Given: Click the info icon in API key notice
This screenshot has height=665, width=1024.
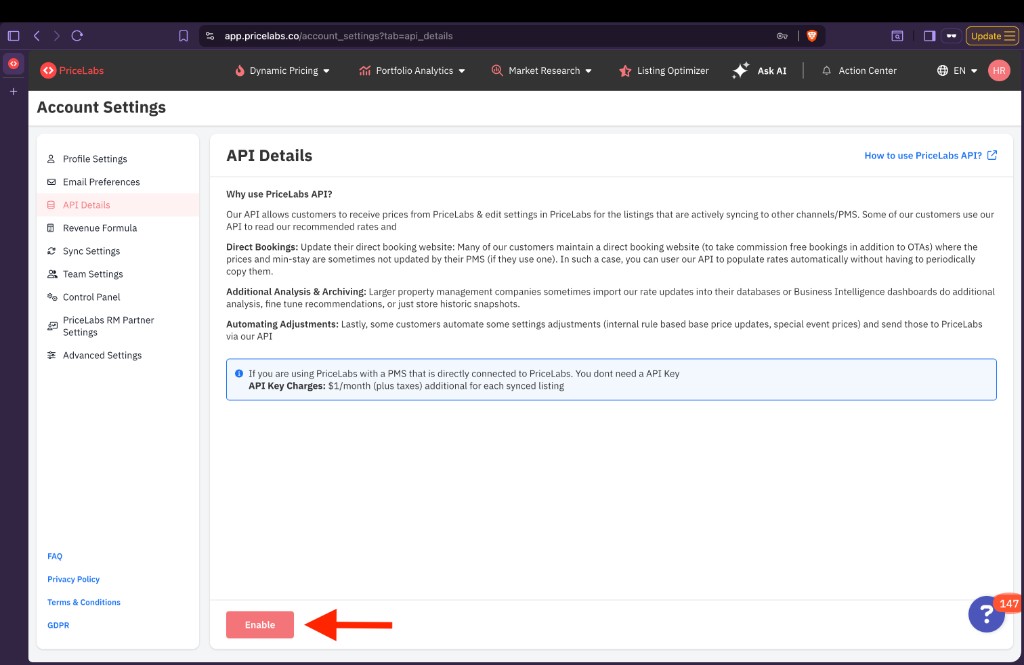Looking at the screenshot, I should [x=239, y=374].
